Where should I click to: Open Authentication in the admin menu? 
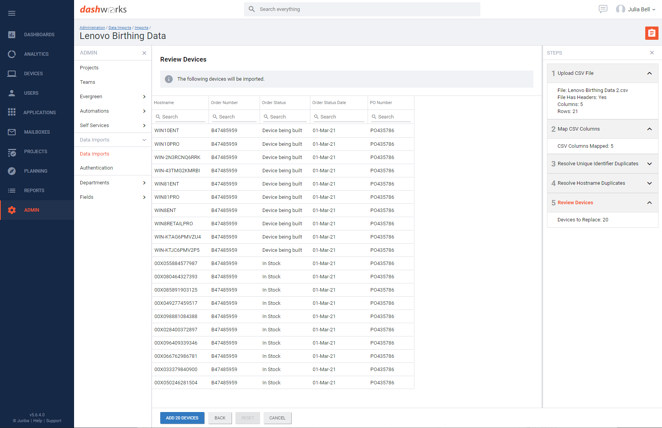(x=96, y=168)
